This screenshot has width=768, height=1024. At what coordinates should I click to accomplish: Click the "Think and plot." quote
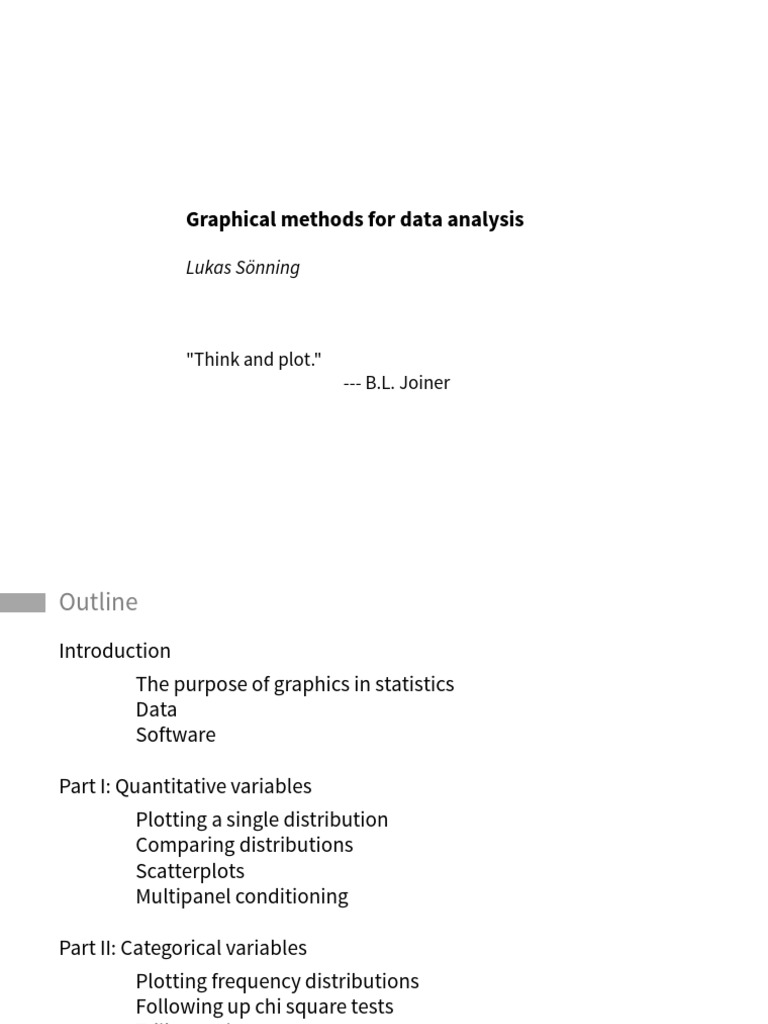coord(254,359)
